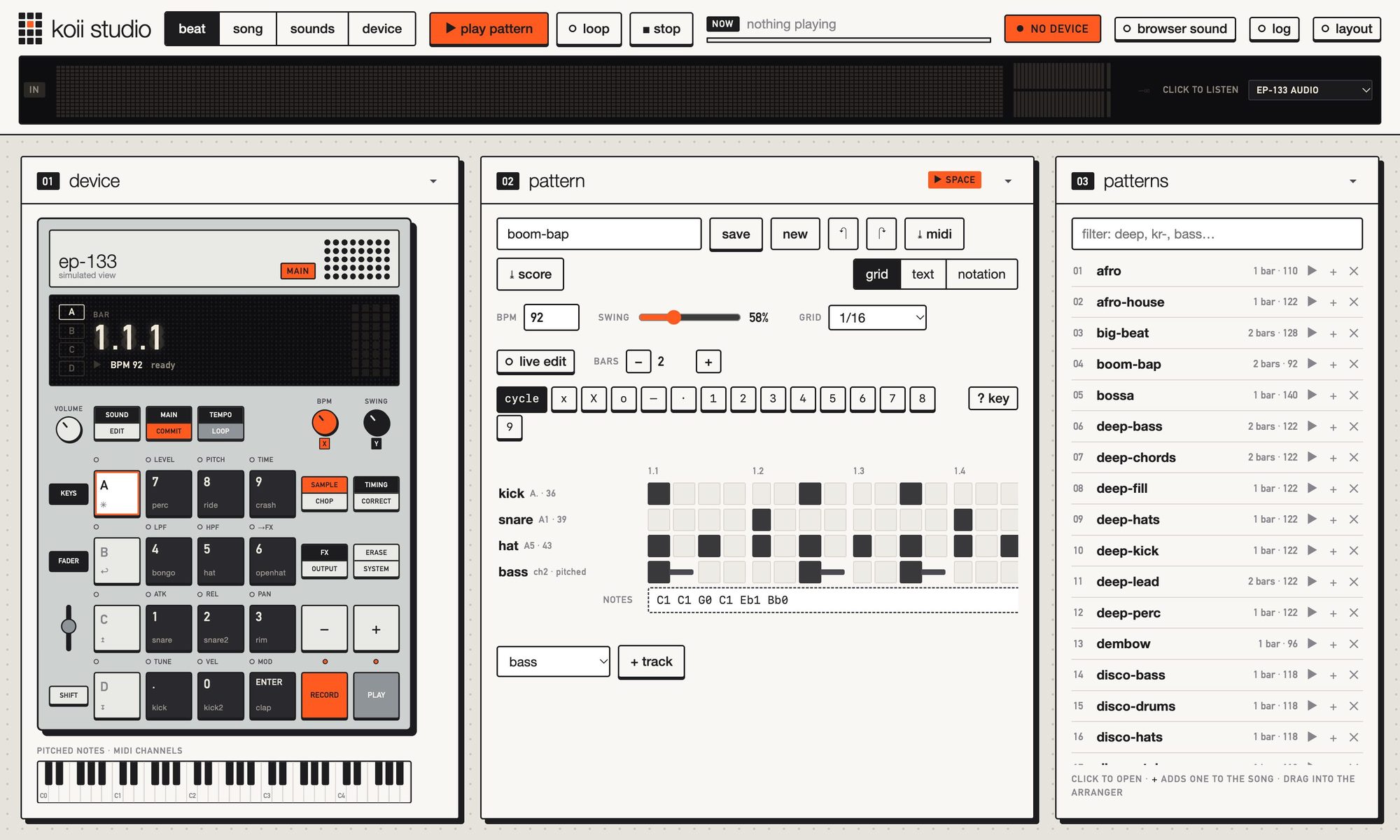Increase the number of bars

point(708,362)
